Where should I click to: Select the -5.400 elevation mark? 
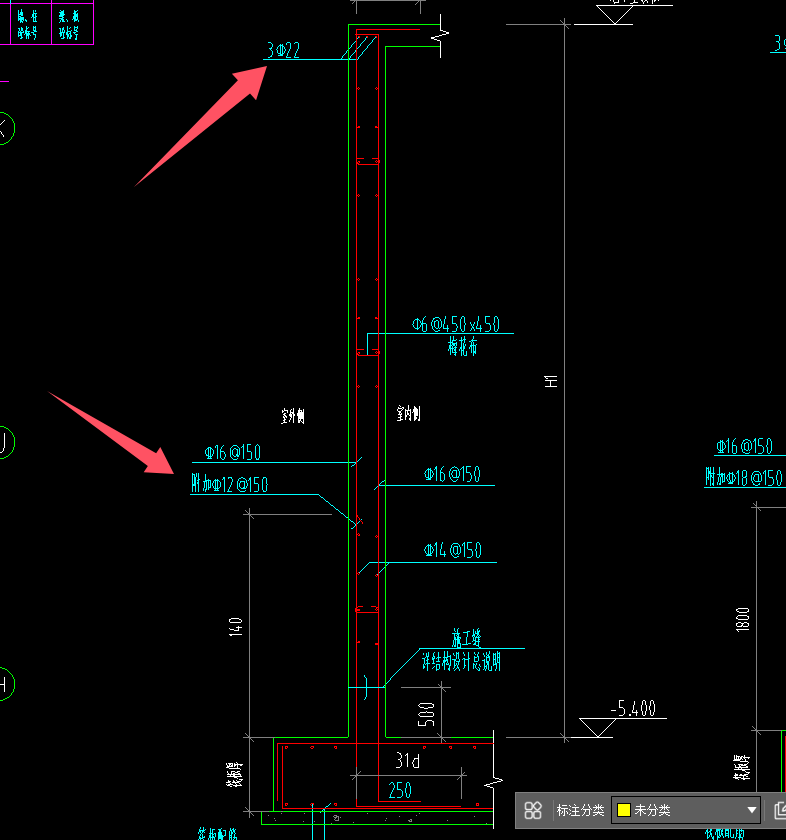click(633, 708)
